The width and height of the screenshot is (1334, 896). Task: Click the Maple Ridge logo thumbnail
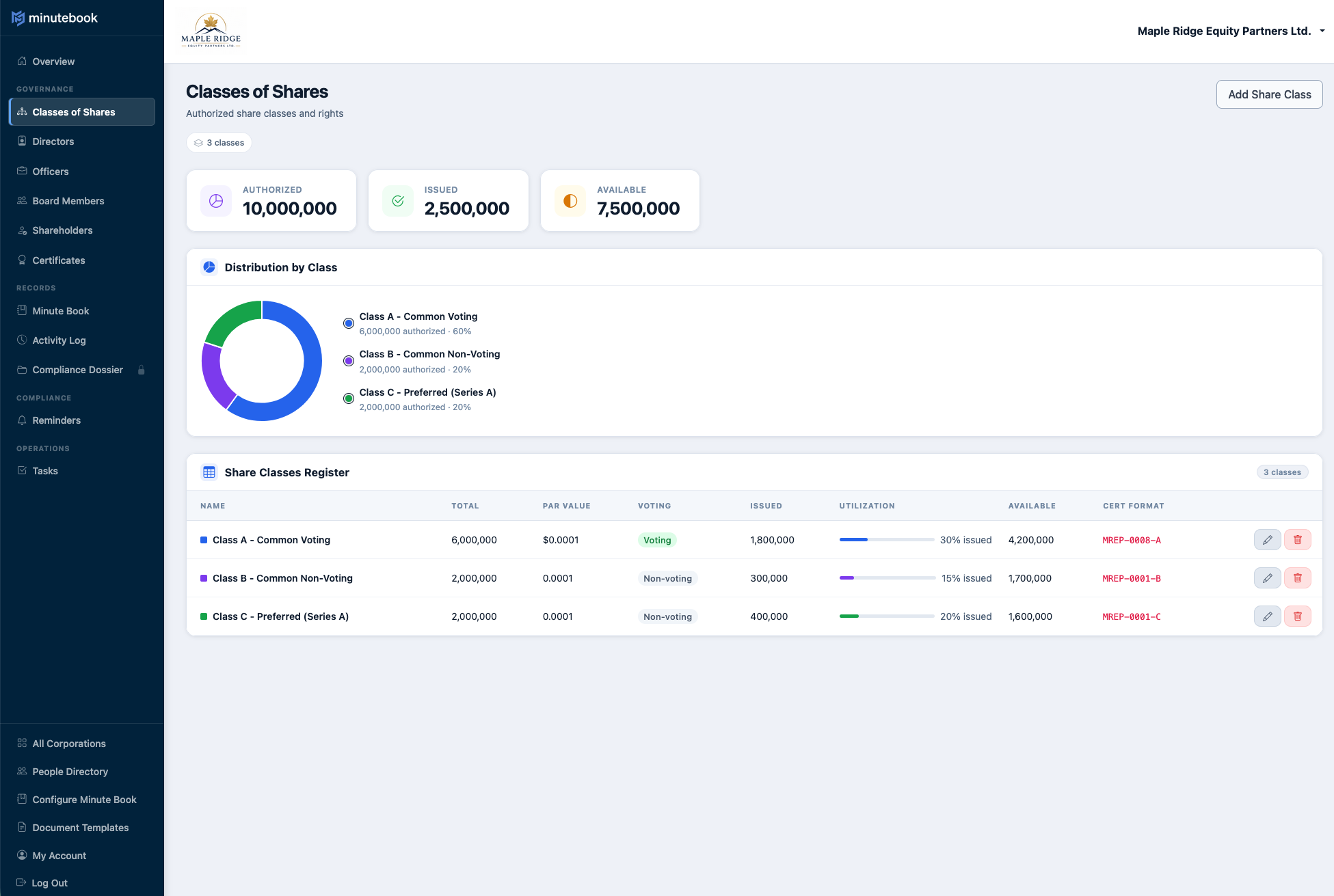coord(211,31)
